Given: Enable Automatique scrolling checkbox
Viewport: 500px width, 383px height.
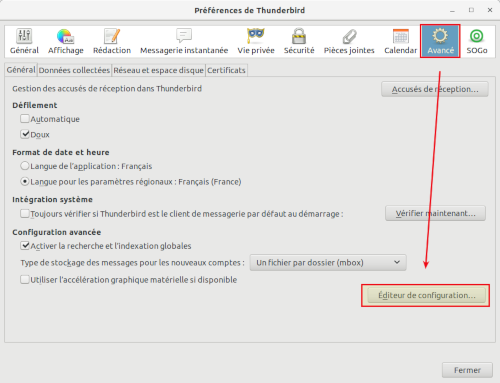Looking at the screenshot, I should click(25, 119).
